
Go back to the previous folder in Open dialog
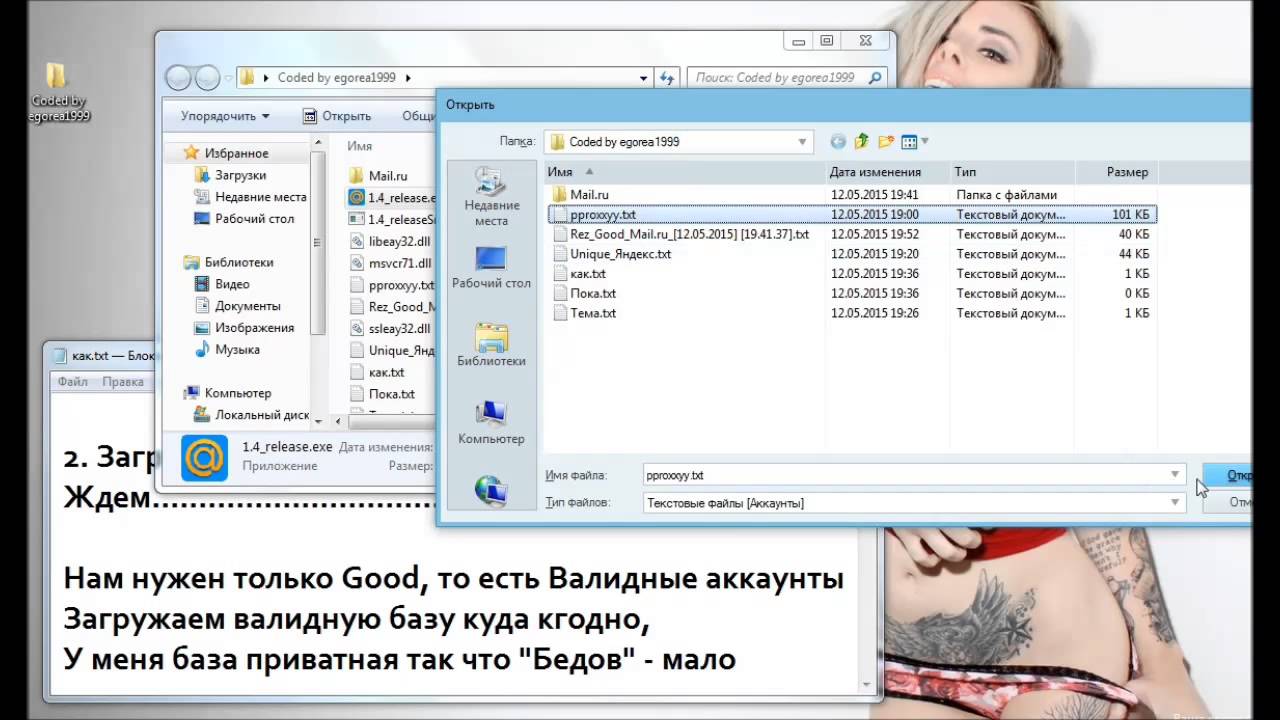[838, 142]
